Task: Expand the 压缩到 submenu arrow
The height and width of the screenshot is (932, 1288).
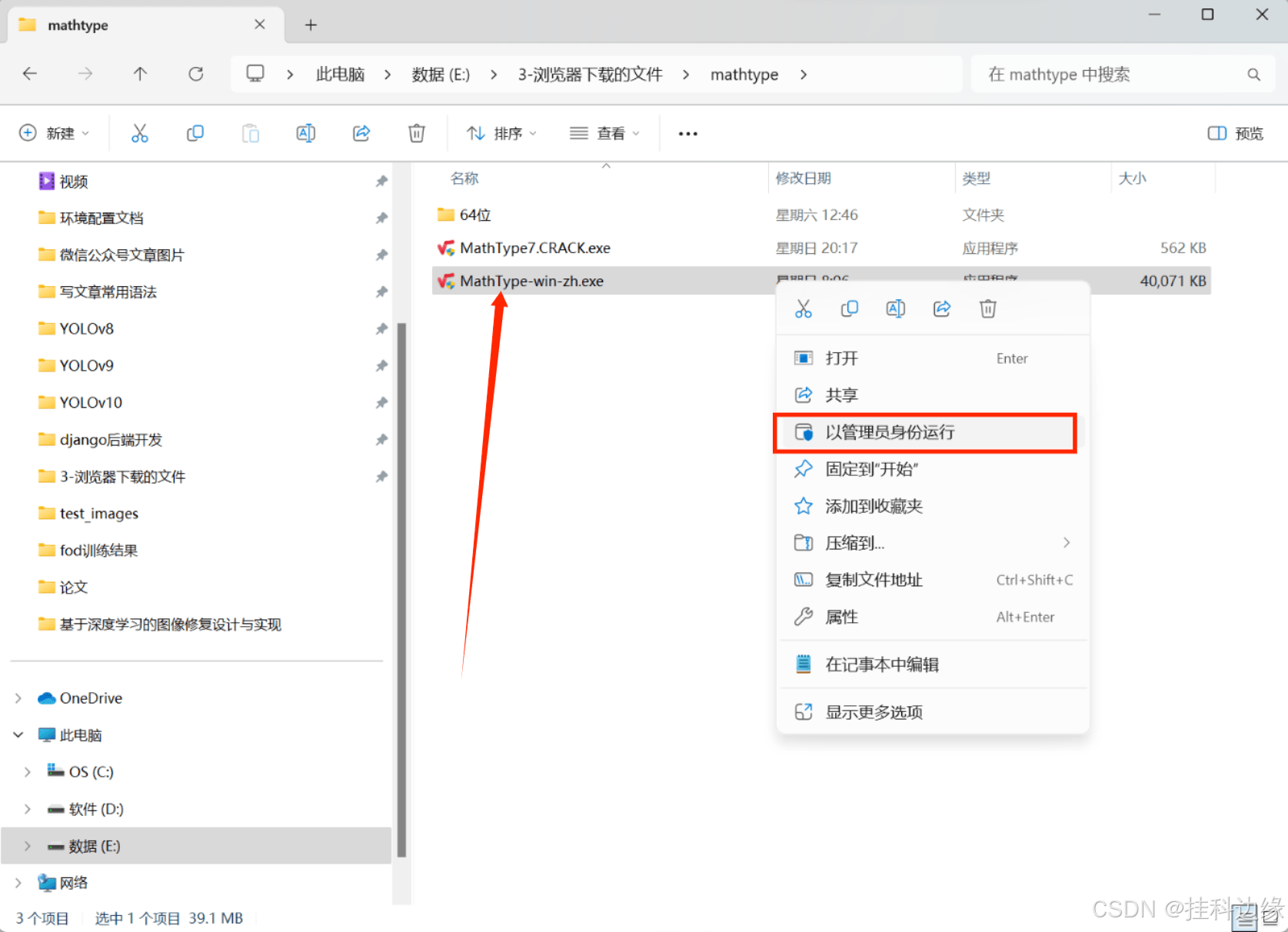Action: [1067, 543]
